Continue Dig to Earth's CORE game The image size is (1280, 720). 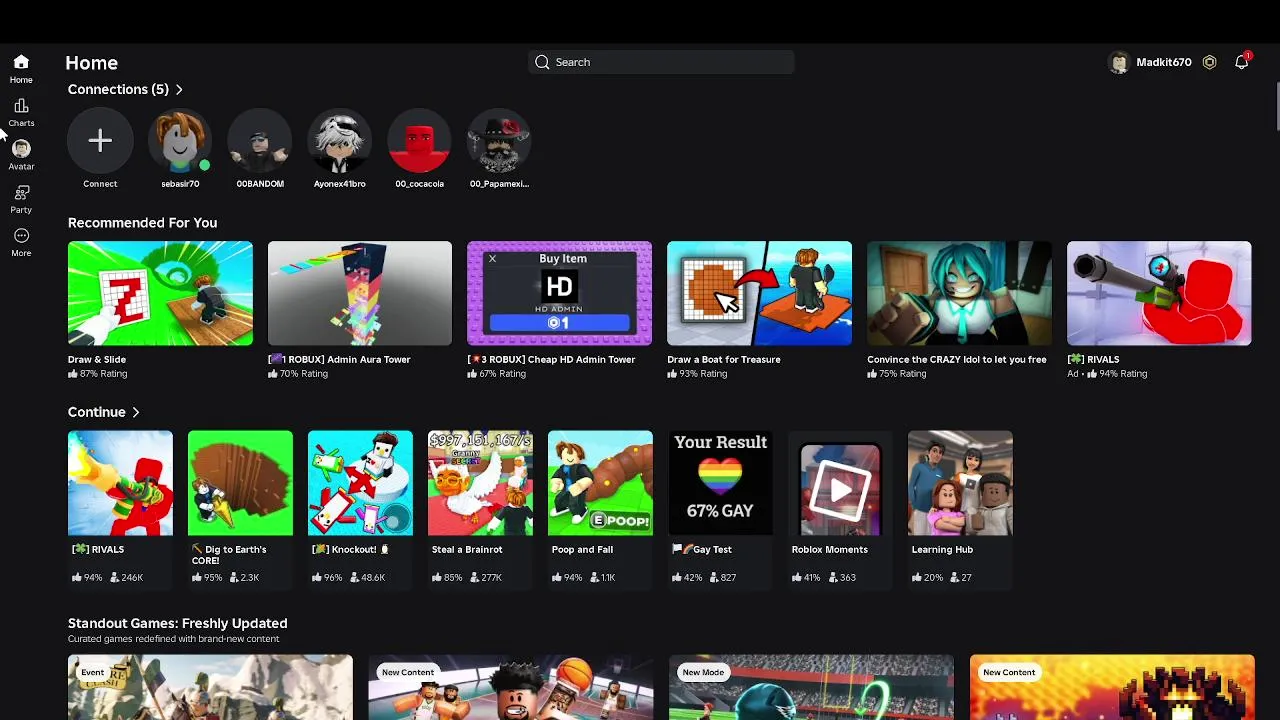240,483
